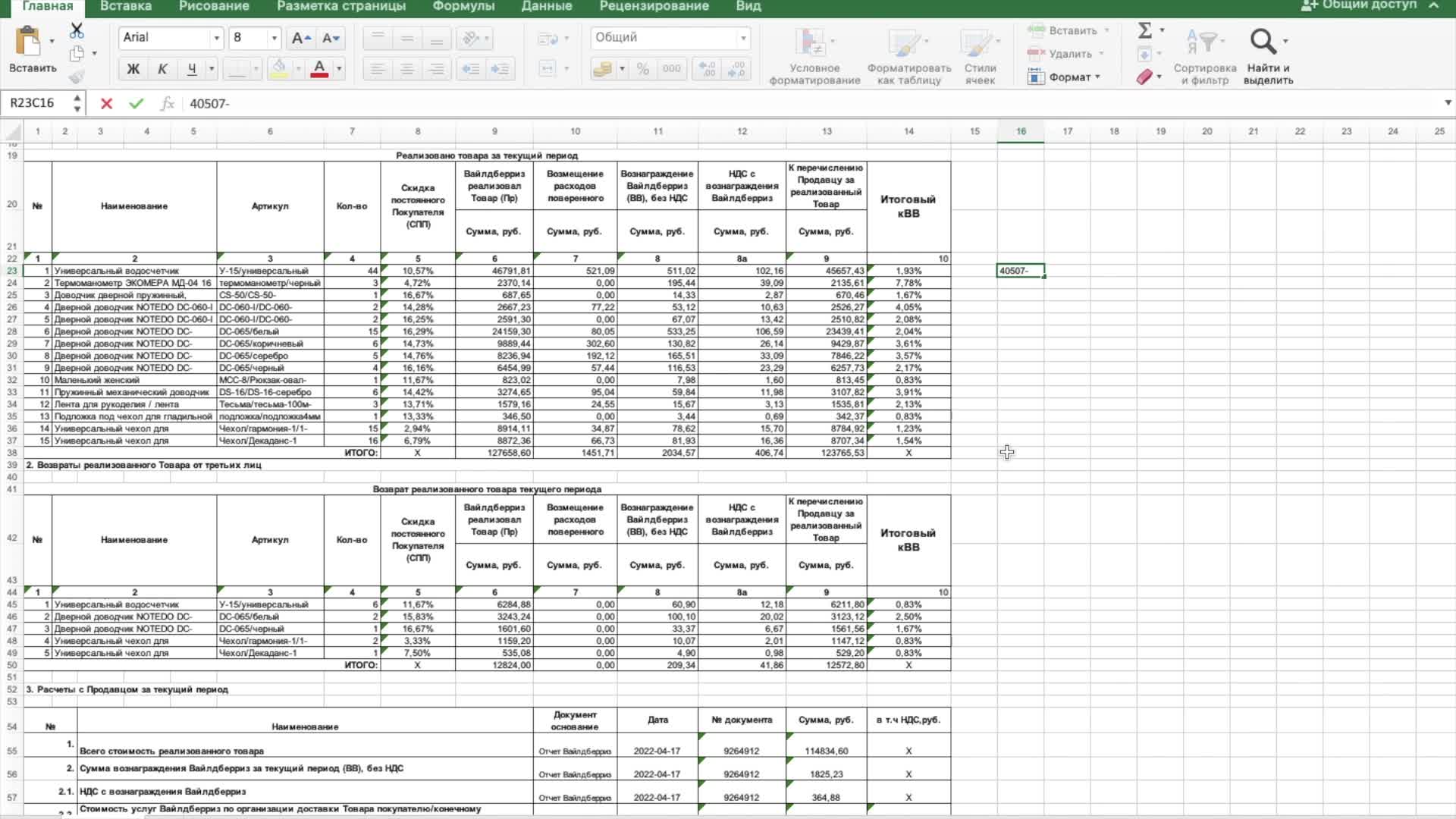Increase font size with the larger A icon

pos(301,38)
